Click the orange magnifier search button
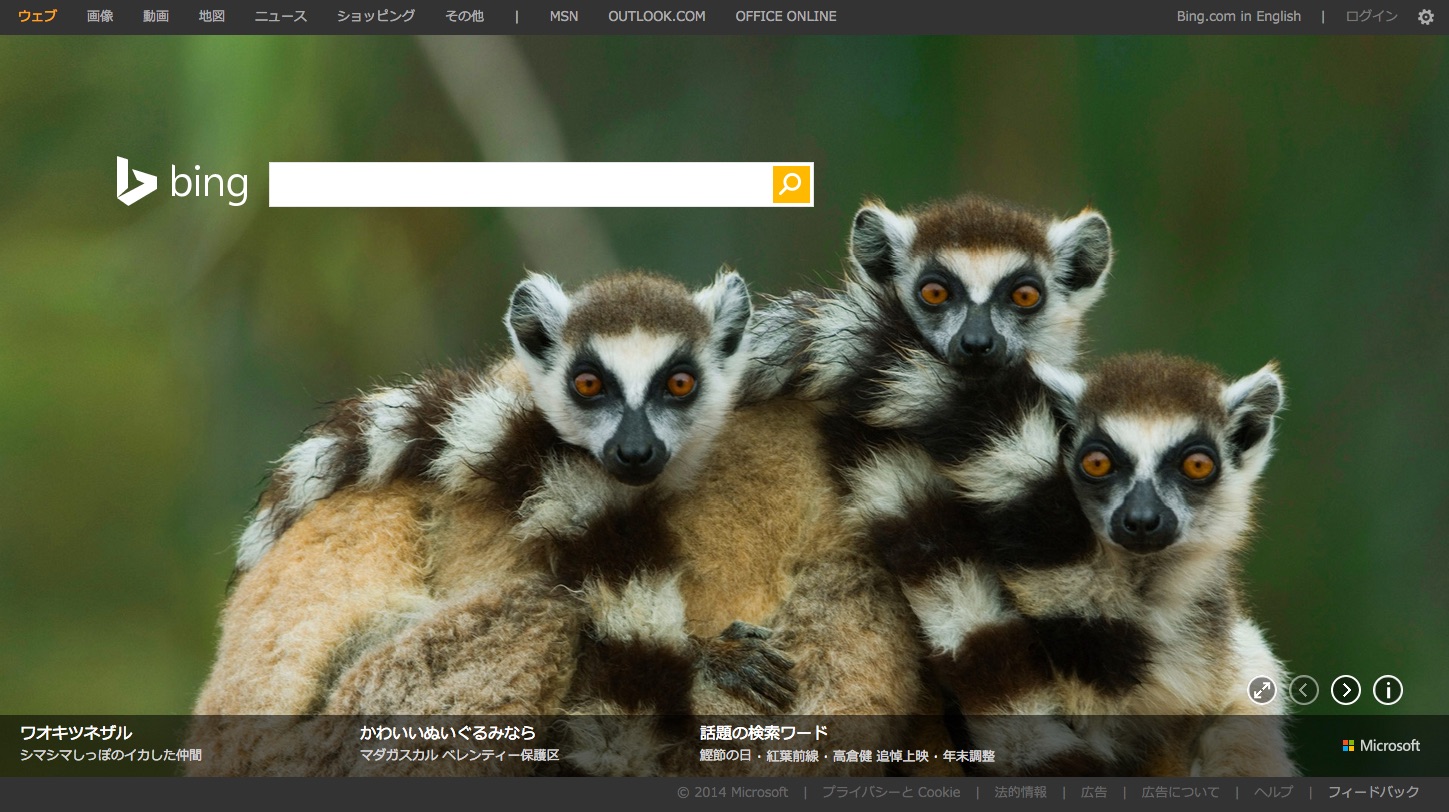 [790, 184]
